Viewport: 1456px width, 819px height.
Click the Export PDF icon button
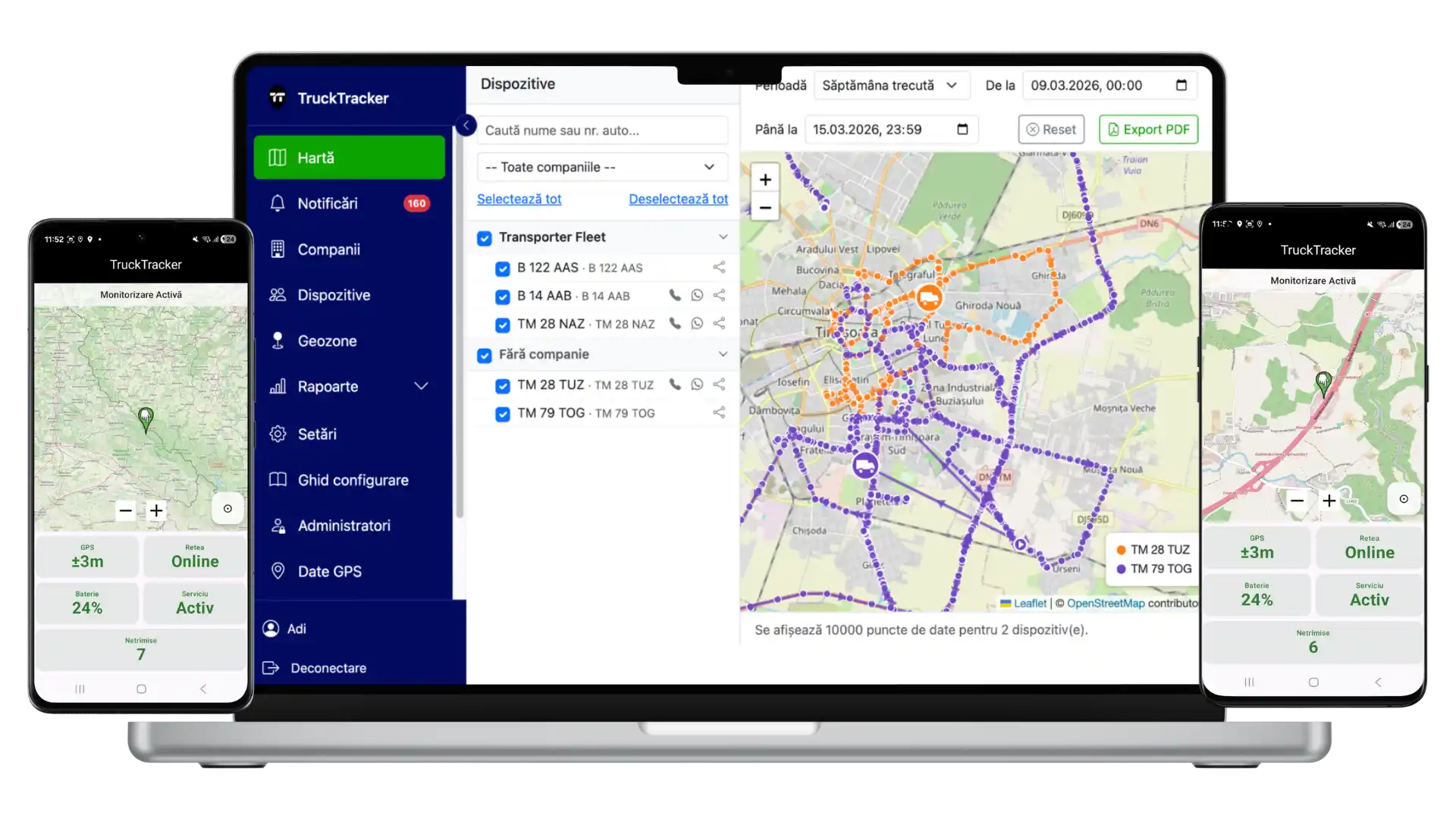coord(1112,129)
